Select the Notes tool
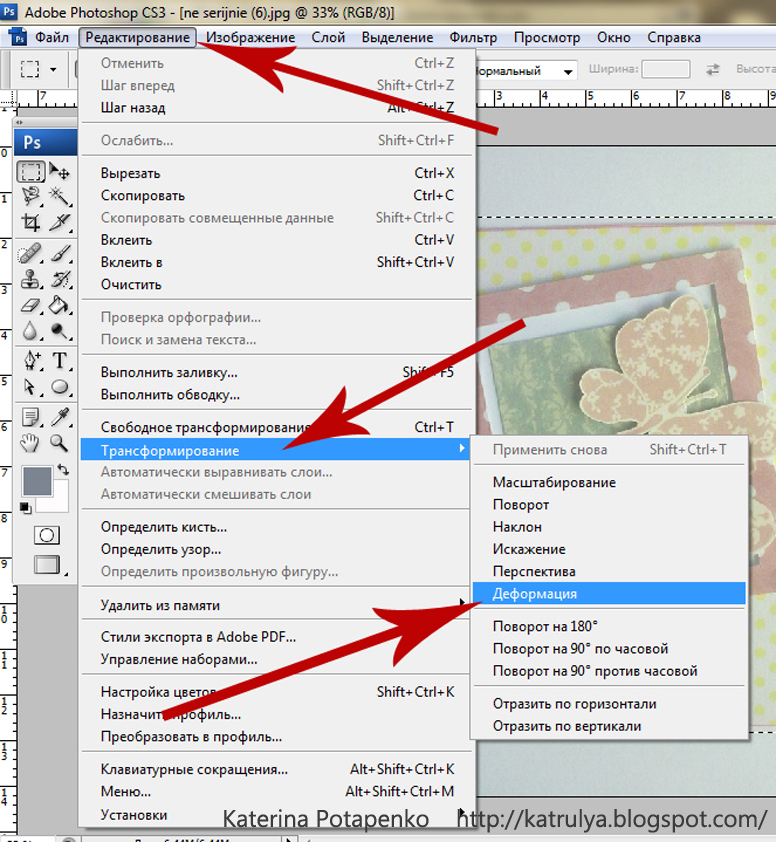Image resolution: width=776 pixels, height=842 pixels. 31,417
